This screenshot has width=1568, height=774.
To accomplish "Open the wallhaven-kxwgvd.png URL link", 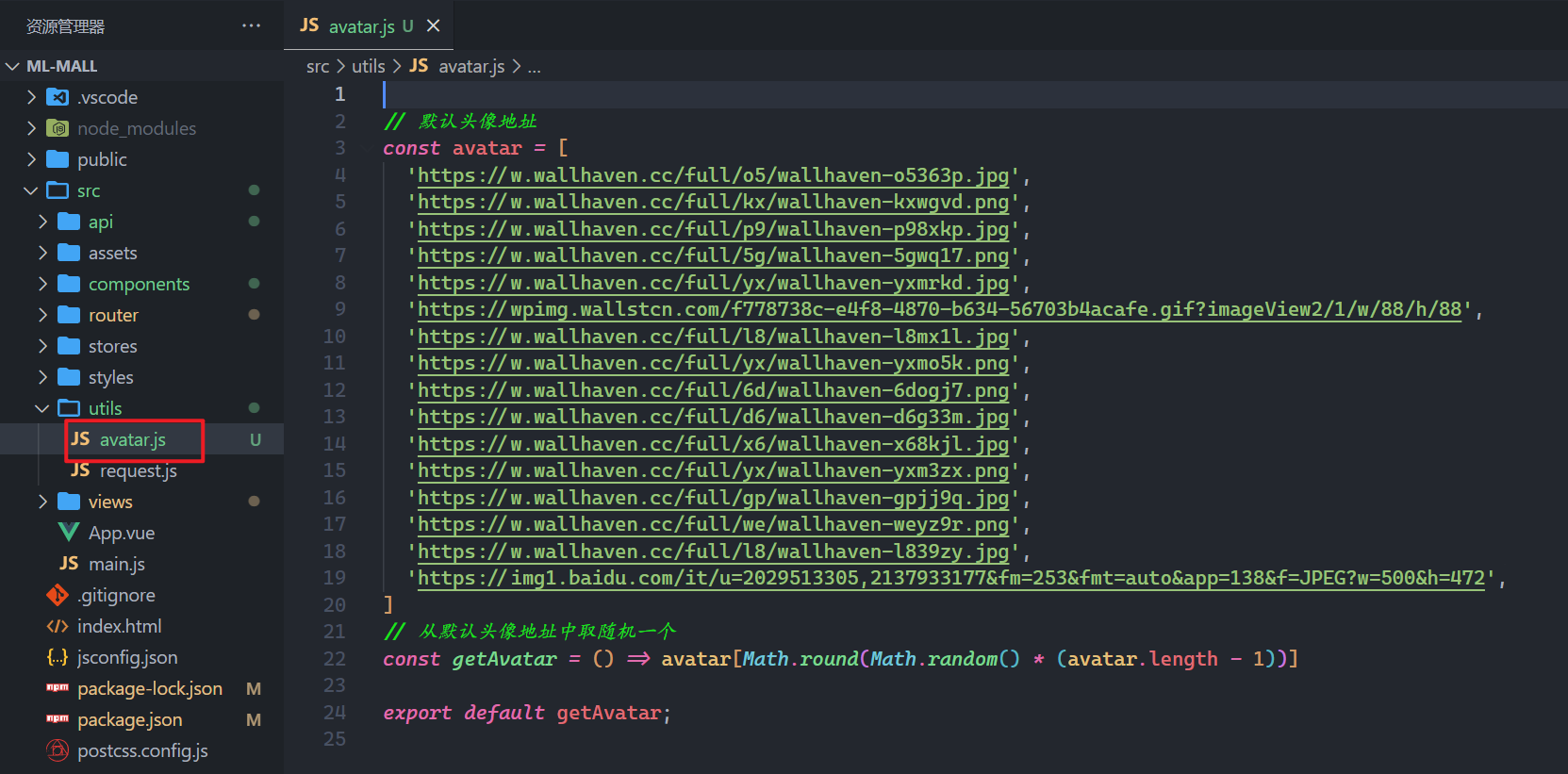I will click(713, 202).
